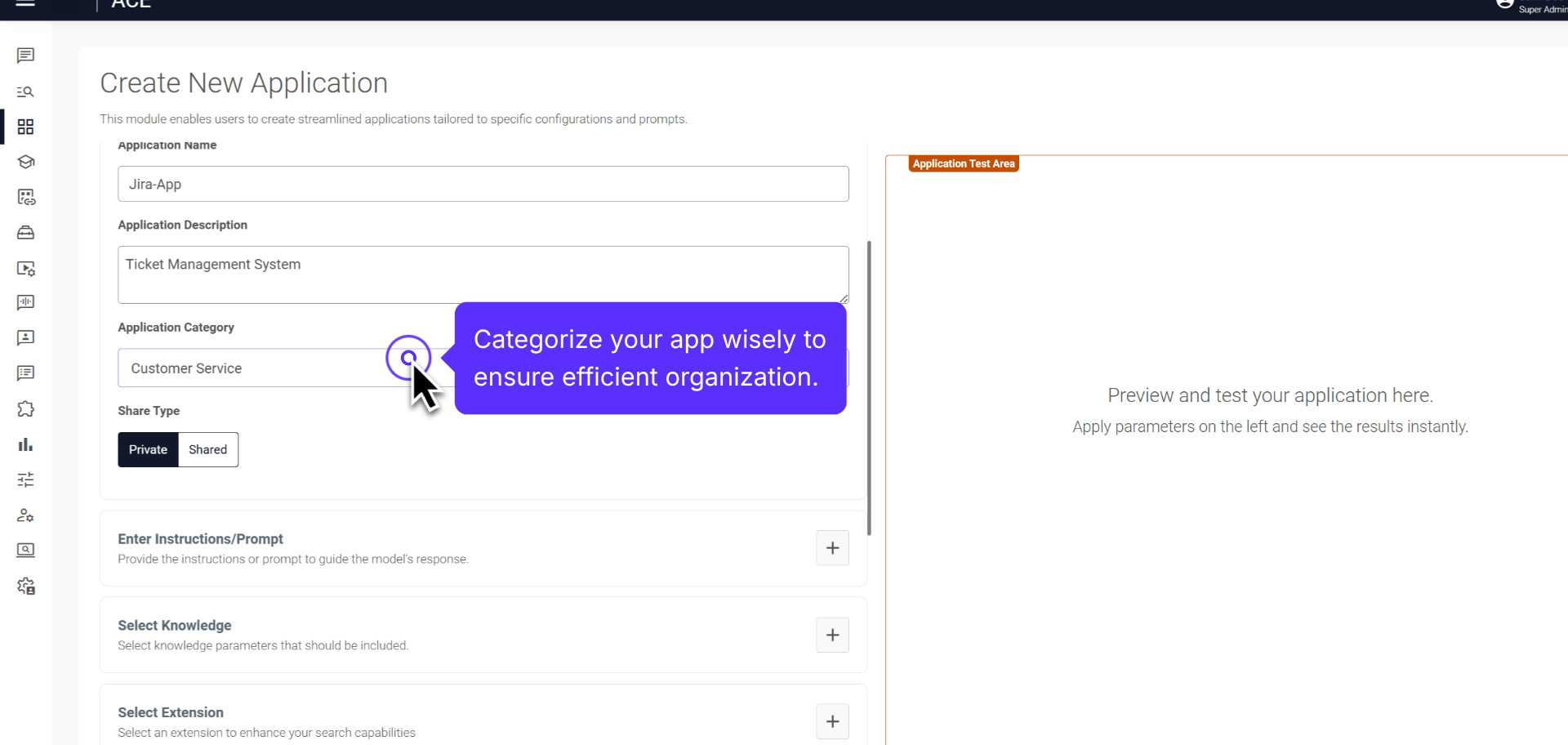This screenshot has height=745, width=1568.
Task: Select the Private share type
Action: pyautogui.click(x=147, y=449)
